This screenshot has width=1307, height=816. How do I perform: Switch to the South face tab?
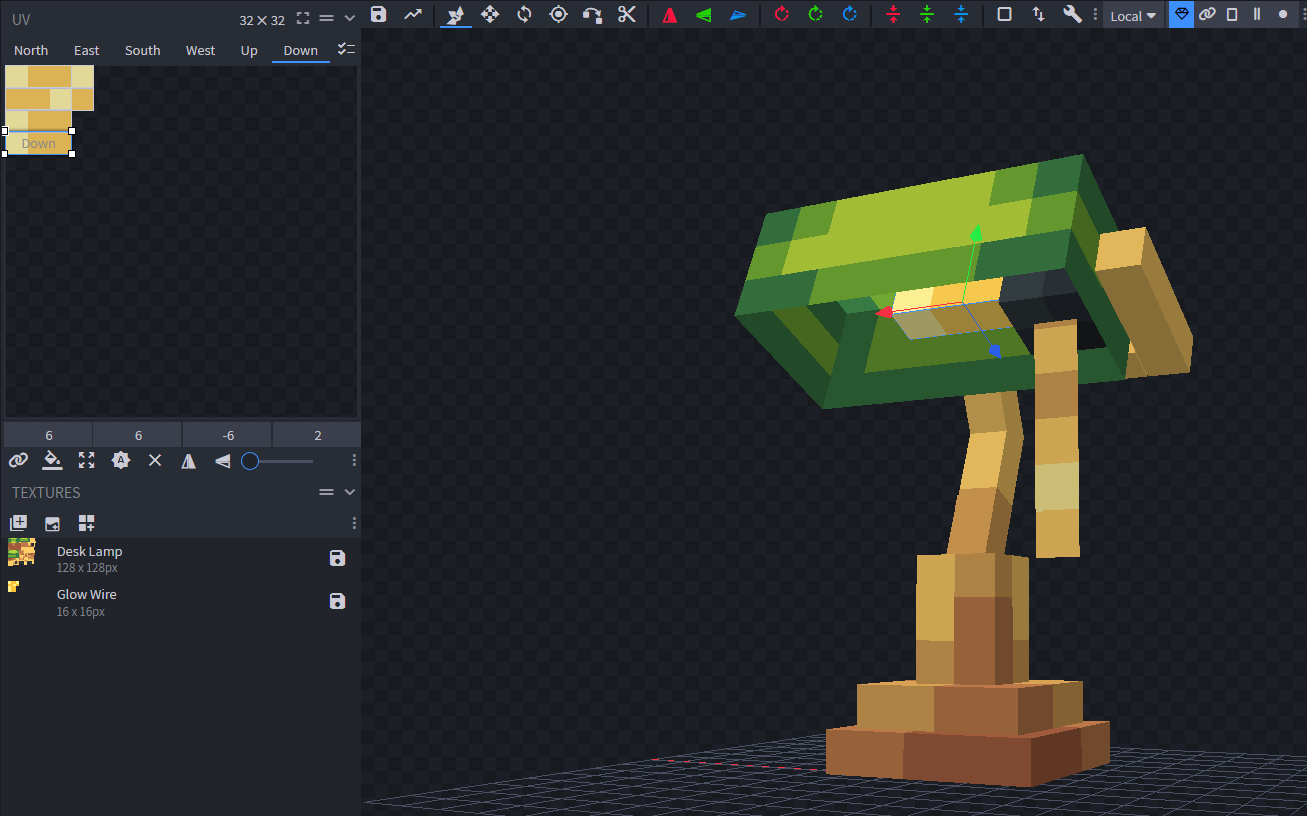143,50
